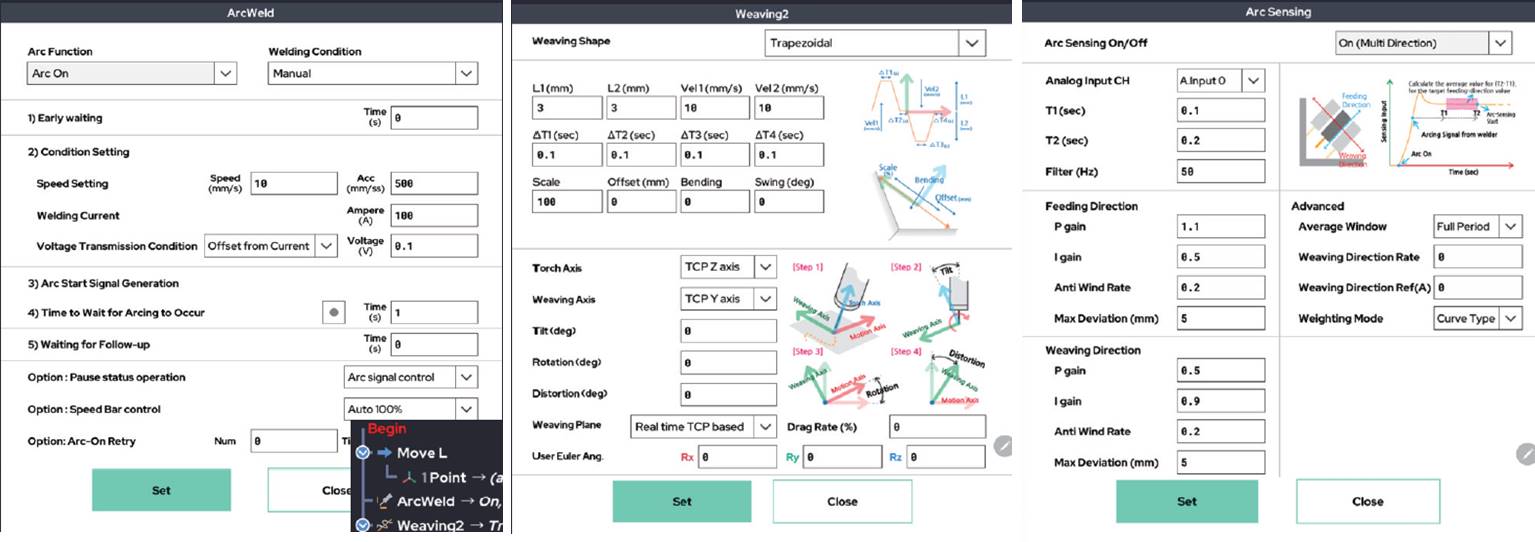This screenshot has height=542, width=1535.
Task: Click the Arc-On Retry Num field
Action: click(x=294, y=440)
